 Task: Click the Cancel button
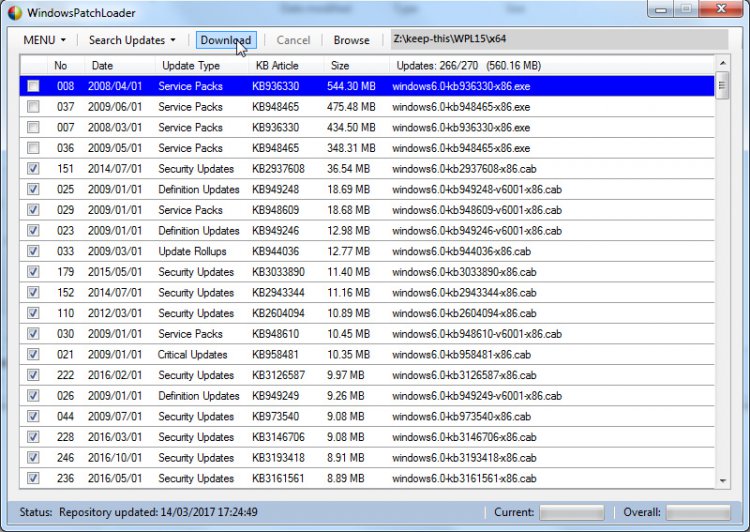tap(293, 40)
